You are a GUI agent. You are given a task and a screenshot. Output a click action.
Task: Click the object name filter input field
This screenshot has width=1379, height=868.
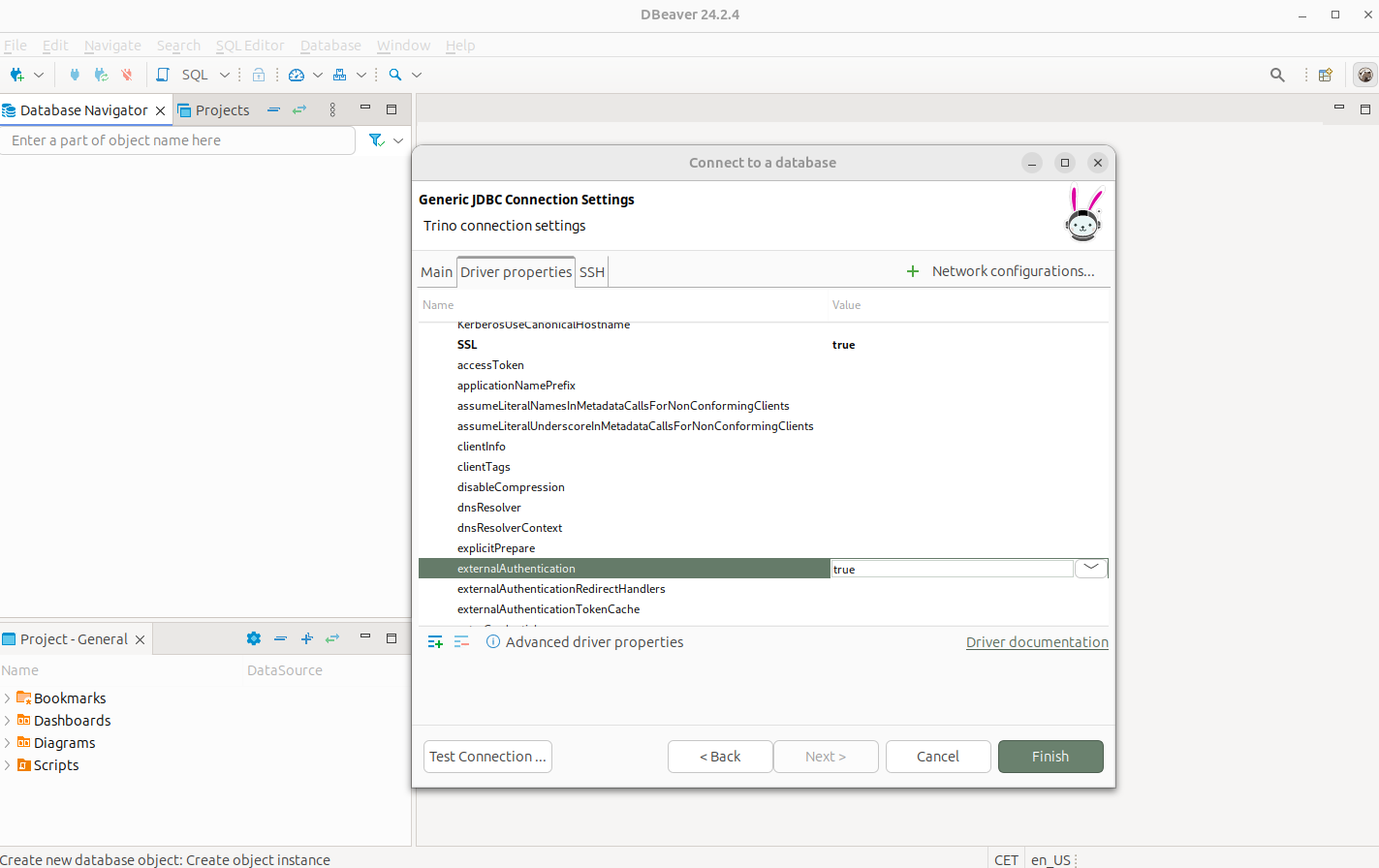pos(179,140)
